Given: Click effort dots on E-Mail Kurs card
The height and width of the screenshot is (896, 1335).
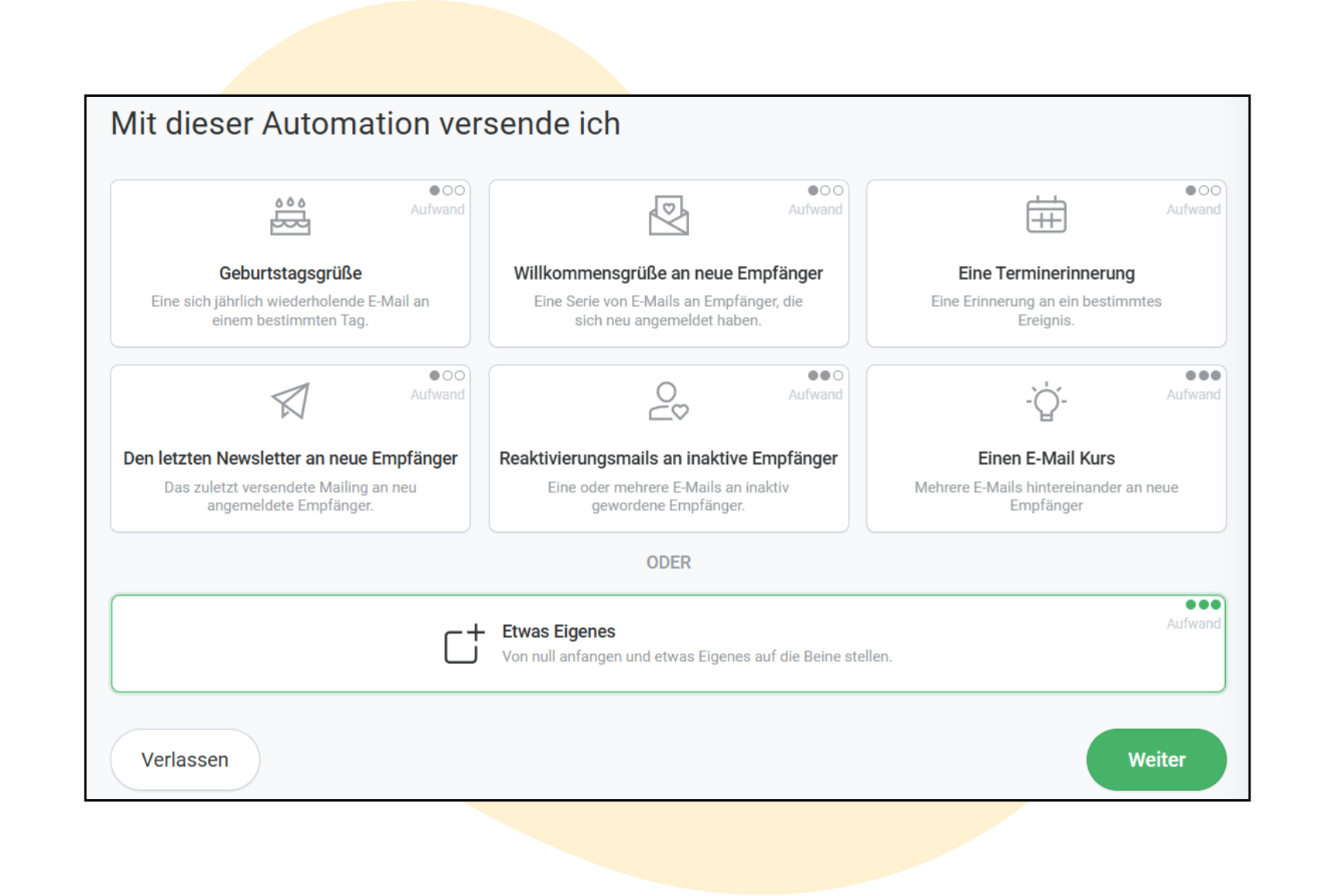Looking at the screenshot, I should (1203, 376).
